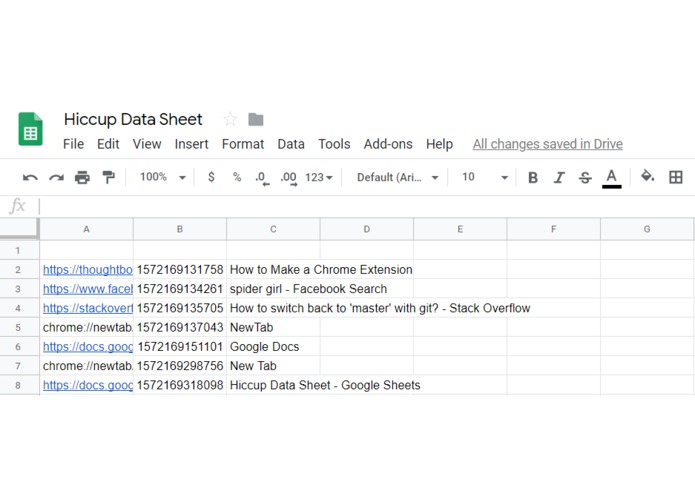Open the fill color picker
The height and width of the screenshot is (494, 695).
click(648, 176)
